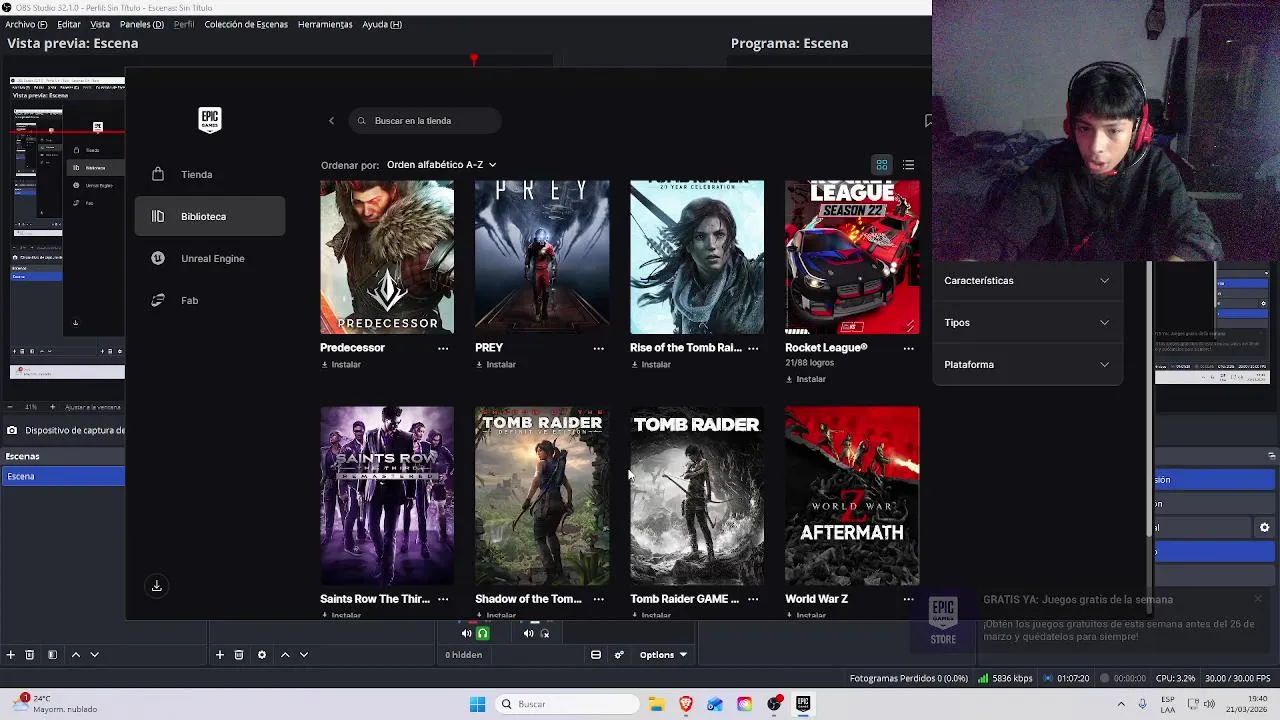Click Instalar under Rocket League

coord(806,380)
